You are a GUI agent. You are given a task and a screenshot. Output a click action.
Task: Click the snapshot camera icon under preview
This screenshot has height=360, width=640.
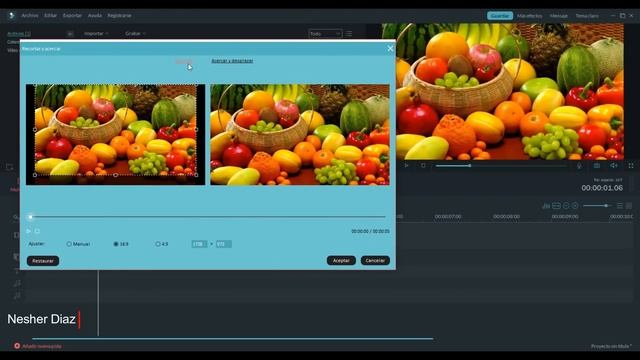coord(597,165)
